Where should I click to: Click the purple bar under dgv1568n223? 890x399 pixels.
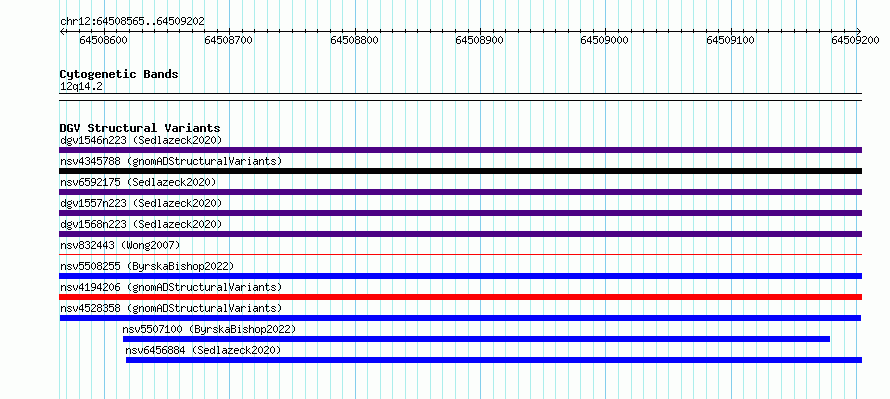coord(460,234)
